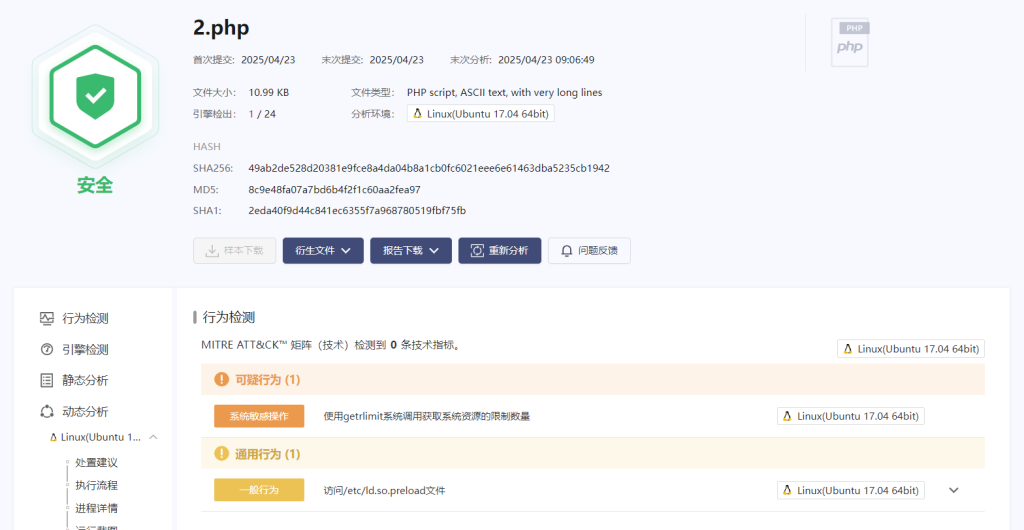
Task: Click the green safe shield icon
Action: point(95,96)
